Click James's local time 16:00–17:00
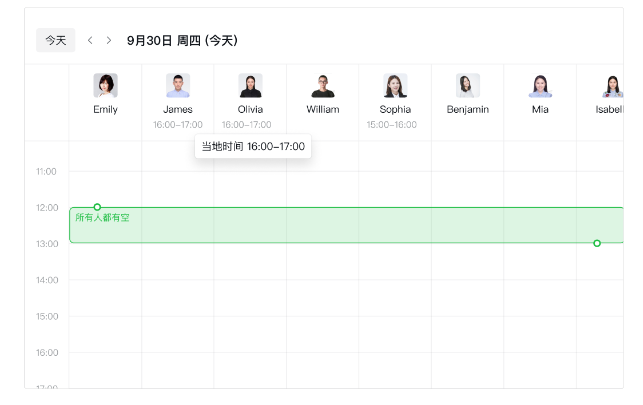643x405 pixels. [x=178, y=125]
